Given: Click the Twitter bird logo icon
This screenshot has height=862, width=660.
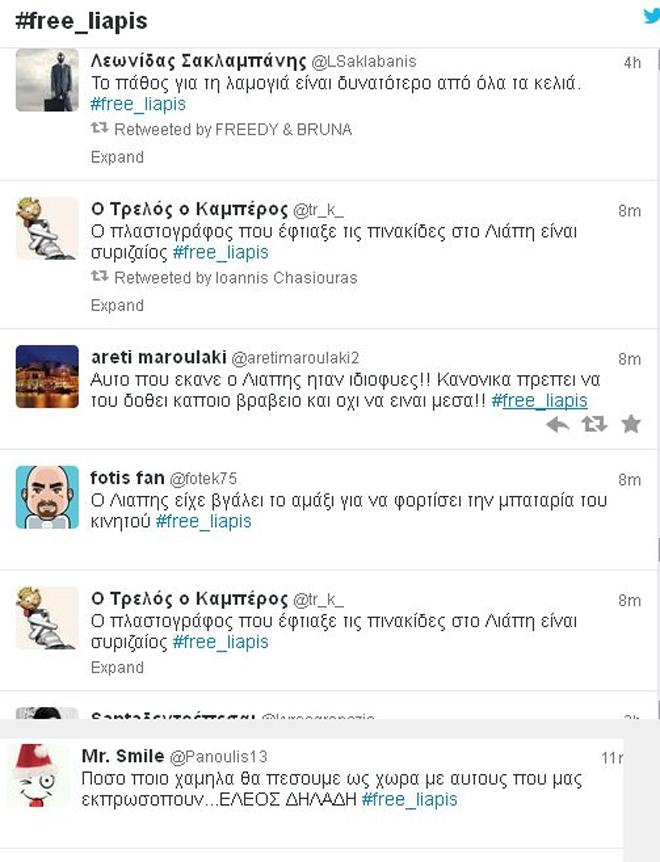Looking at the screenshot, I should 652,16.
